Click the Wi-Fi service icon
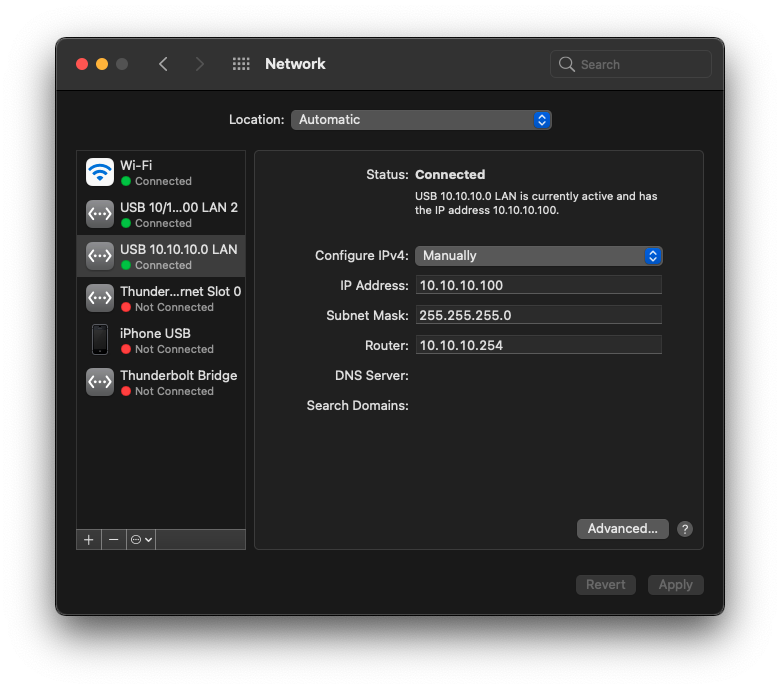The image size is (780, 689). 99,172
